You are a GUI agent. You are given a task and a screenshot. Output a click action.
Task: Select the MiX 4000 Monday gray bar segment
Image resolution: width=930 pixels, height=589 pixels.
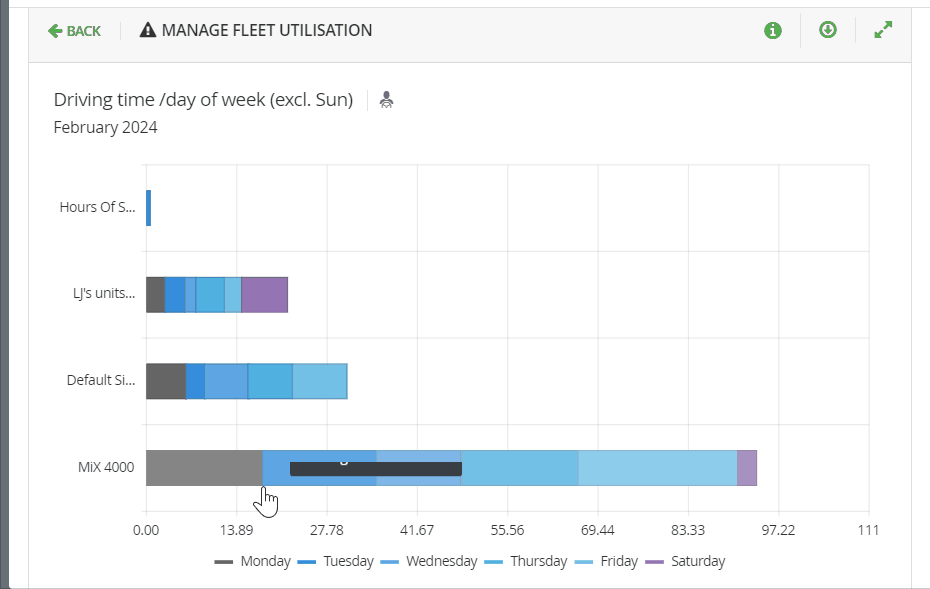pyautogui.click(x=204, y=468)
